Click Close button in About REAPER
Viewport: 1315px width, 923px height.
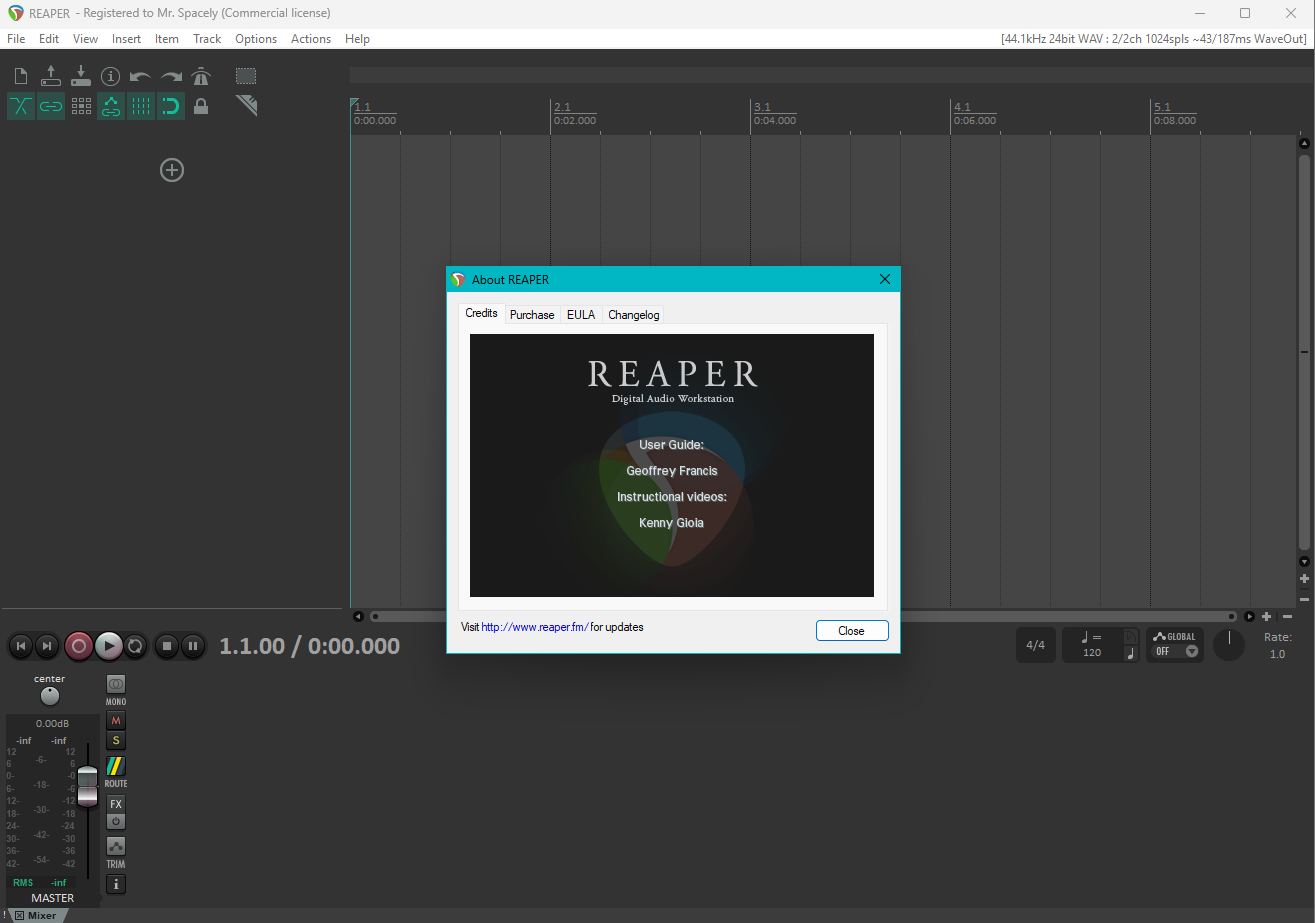coord(852,631)
